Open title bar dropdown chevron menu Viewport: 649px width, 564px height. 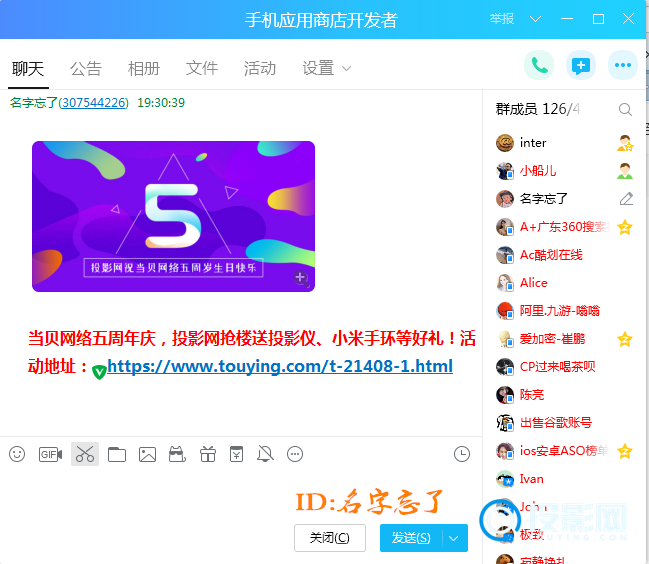tap(535, 19)
